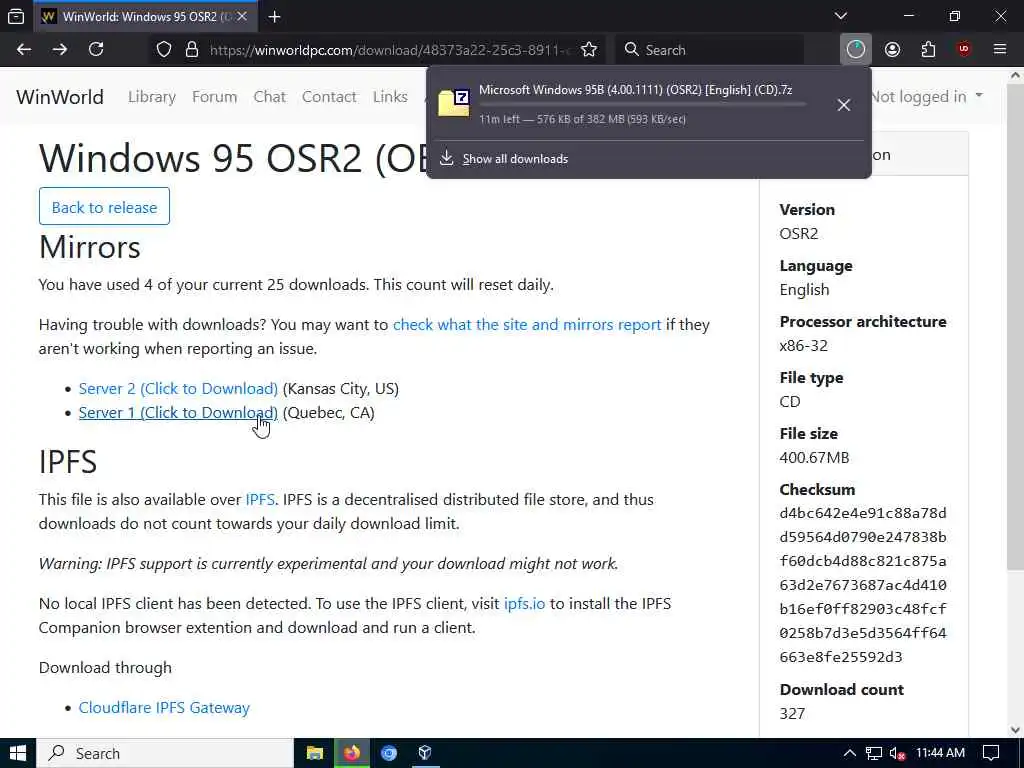Click the Firefox search field
The image size is (1024, 768).
(x=710, y=50)
